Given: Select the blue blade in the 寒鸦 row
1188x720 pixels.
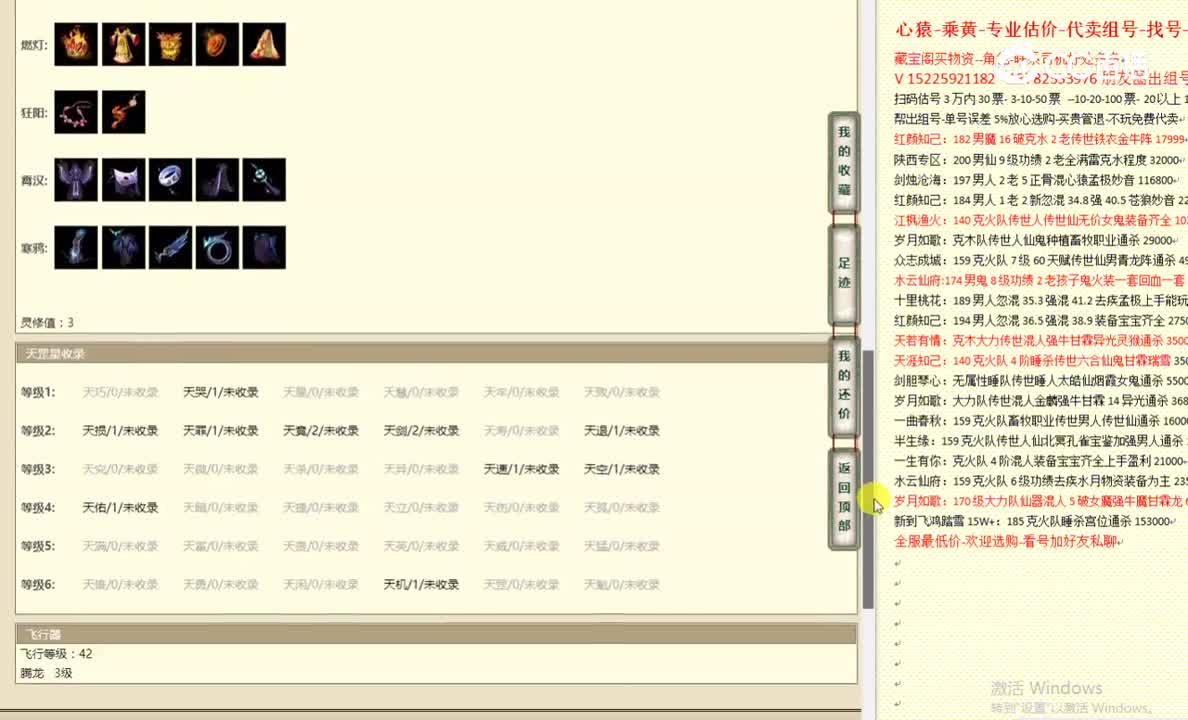Looking at the screenshot, I should [170, 247].
